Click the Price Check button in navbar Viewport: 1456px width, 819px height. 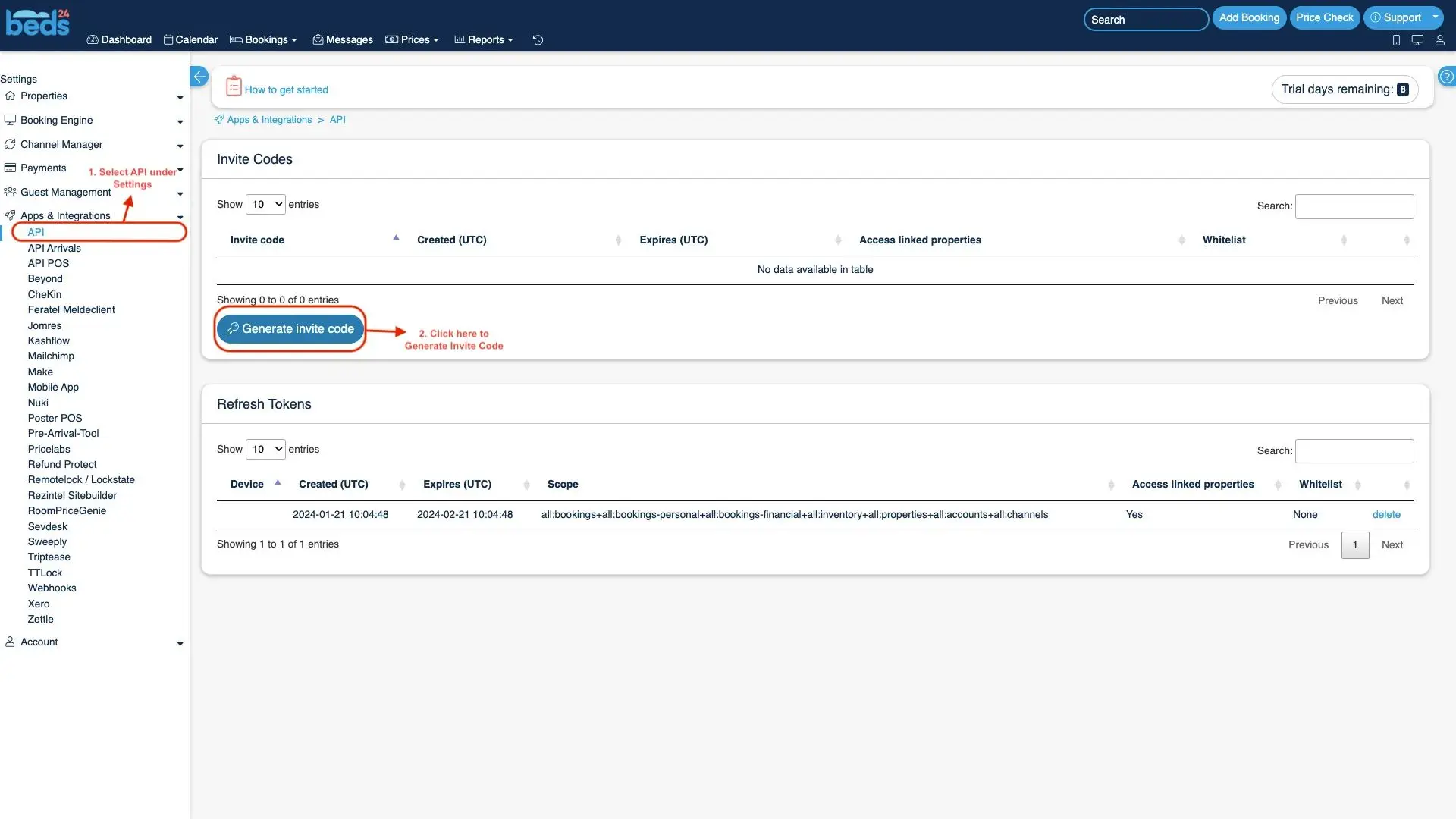tap(1324, 18)
